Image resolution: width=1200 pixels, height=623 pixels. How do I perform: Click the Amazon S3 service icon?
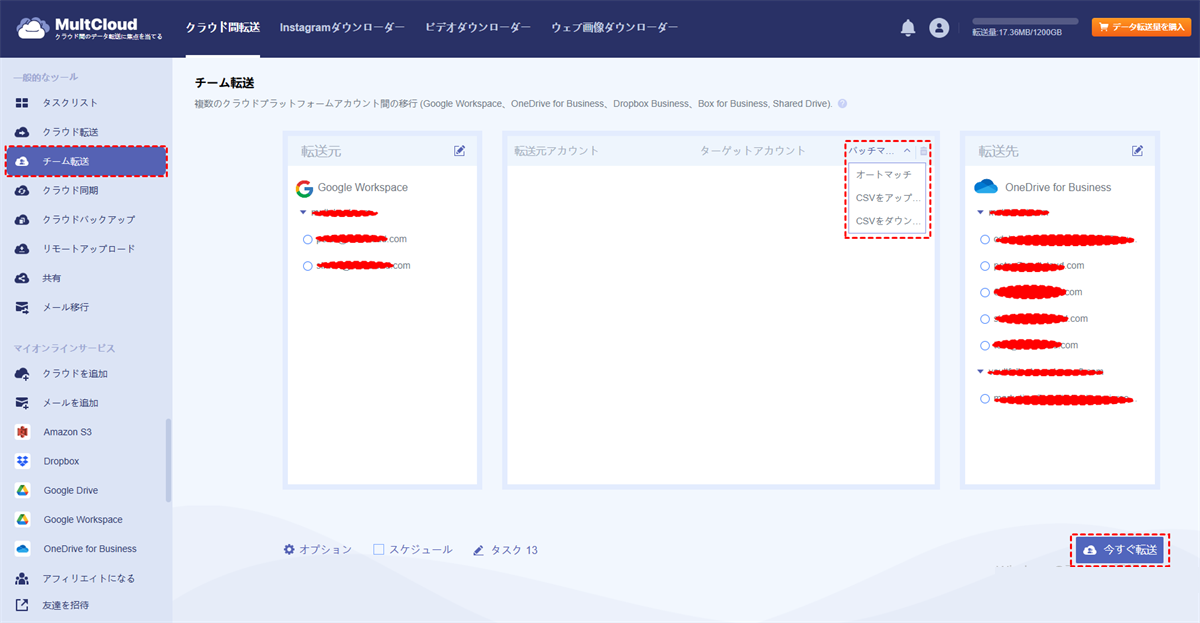tap(22, 432)
